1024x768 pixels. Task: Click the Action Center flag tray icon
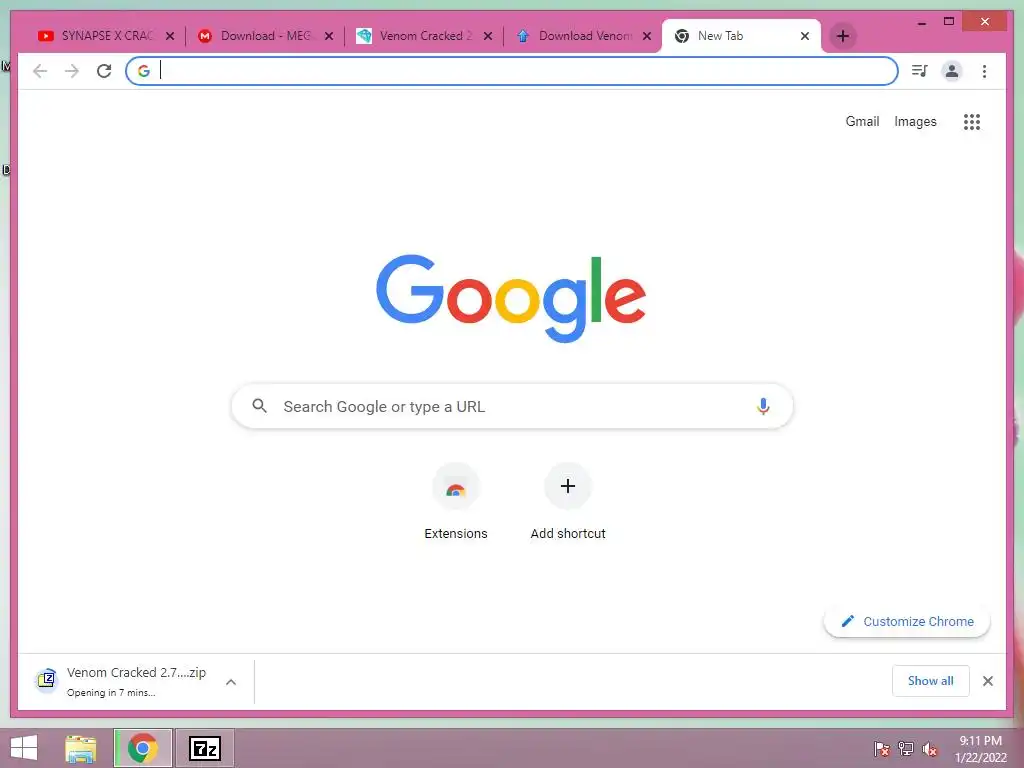pyautogui.click(x=882, y=748)
